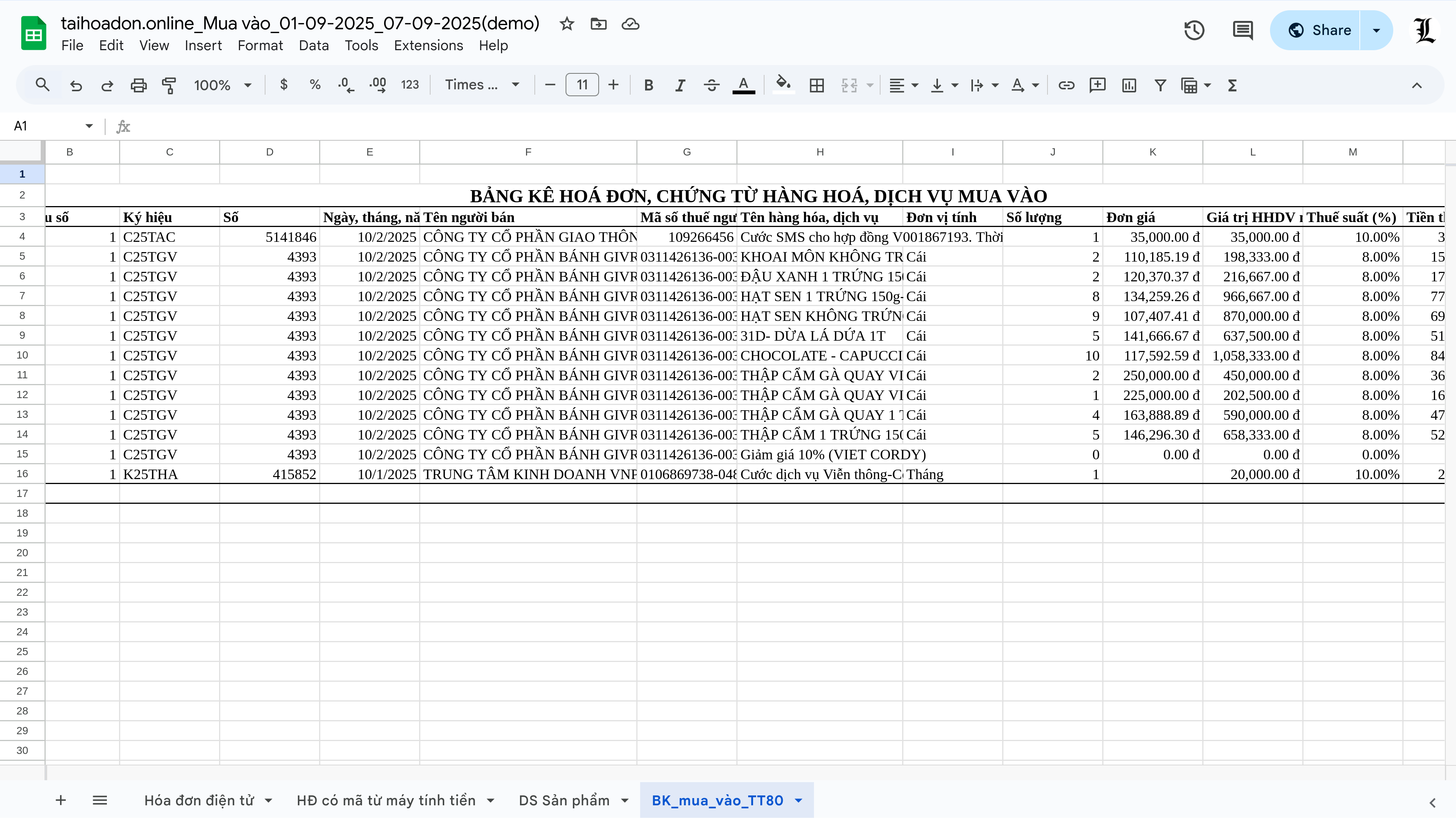Expand the Times font family dropdown
The image size is (1456, 819).
point(482,85)
